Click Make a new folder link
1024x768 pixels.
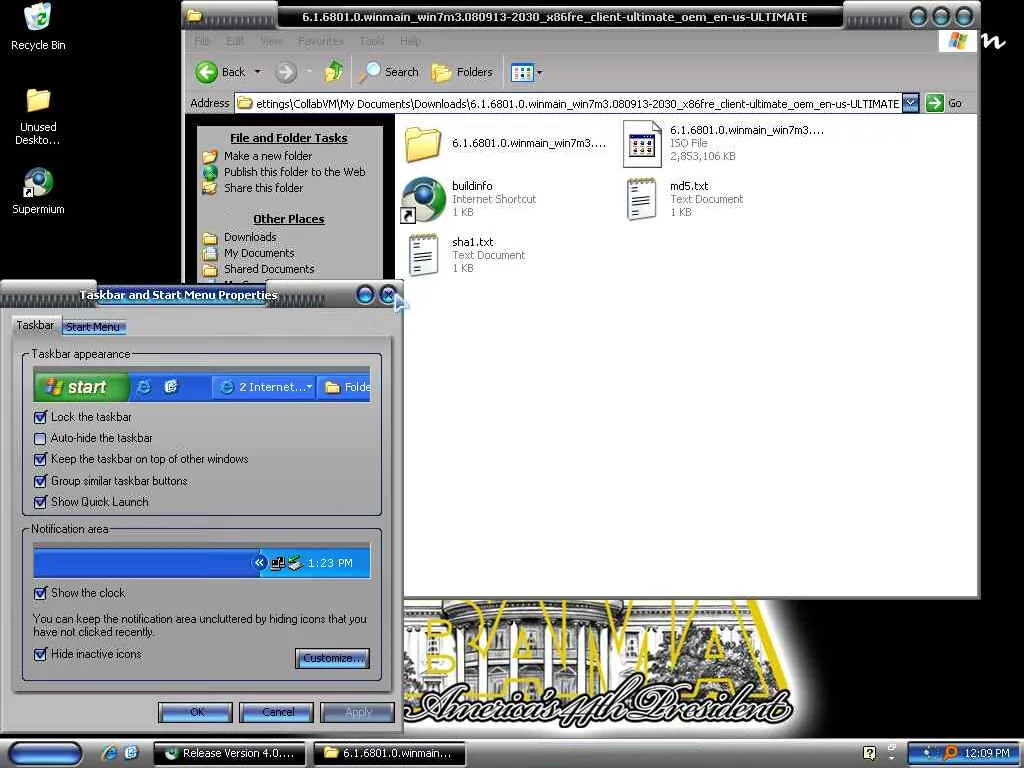(268, 156)
